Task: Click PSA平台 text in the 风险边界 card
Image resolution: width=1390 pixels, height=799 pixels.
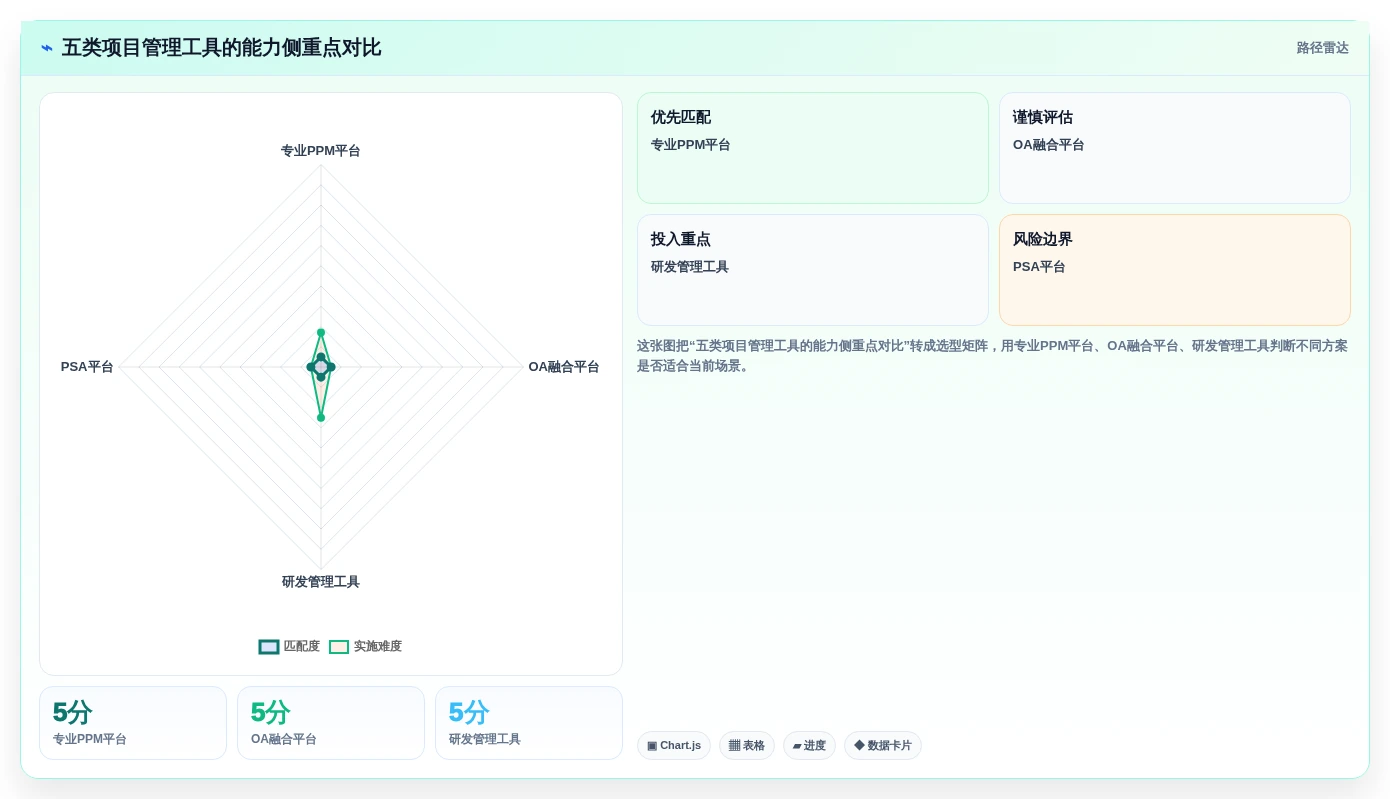Action: [1039, 267]
